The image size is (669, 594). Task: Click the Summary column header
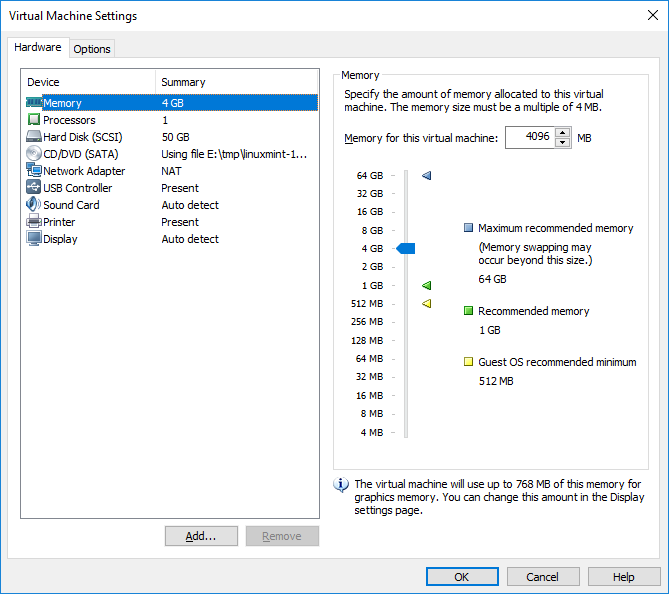pyautogui.click(x=237, y=82)
